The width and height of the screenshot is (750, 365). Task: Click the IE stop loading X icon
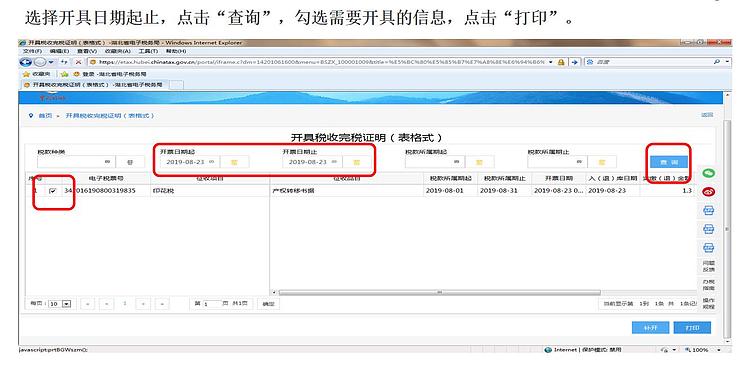click(78, 62)
